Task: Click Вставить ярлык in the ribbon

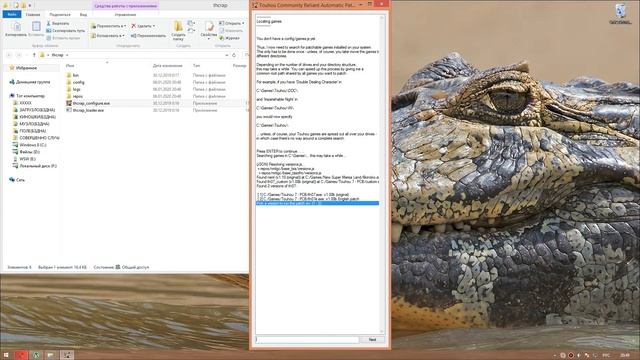Action: tap(63, 38)
